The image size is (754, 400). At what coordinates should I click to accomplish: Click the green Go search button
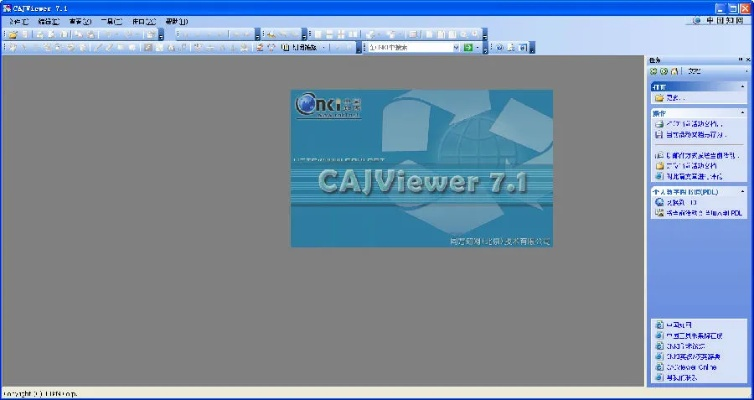[468, 48]
